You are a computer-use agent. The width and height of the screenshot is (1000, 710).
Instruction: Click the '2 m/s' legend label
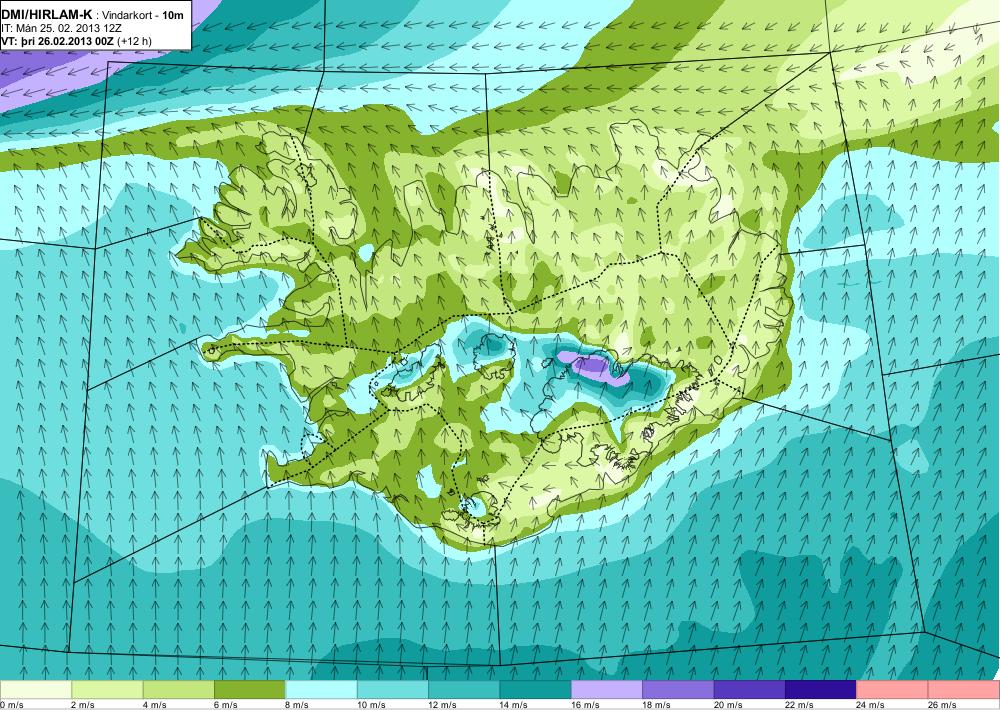(x=83, y=704)
